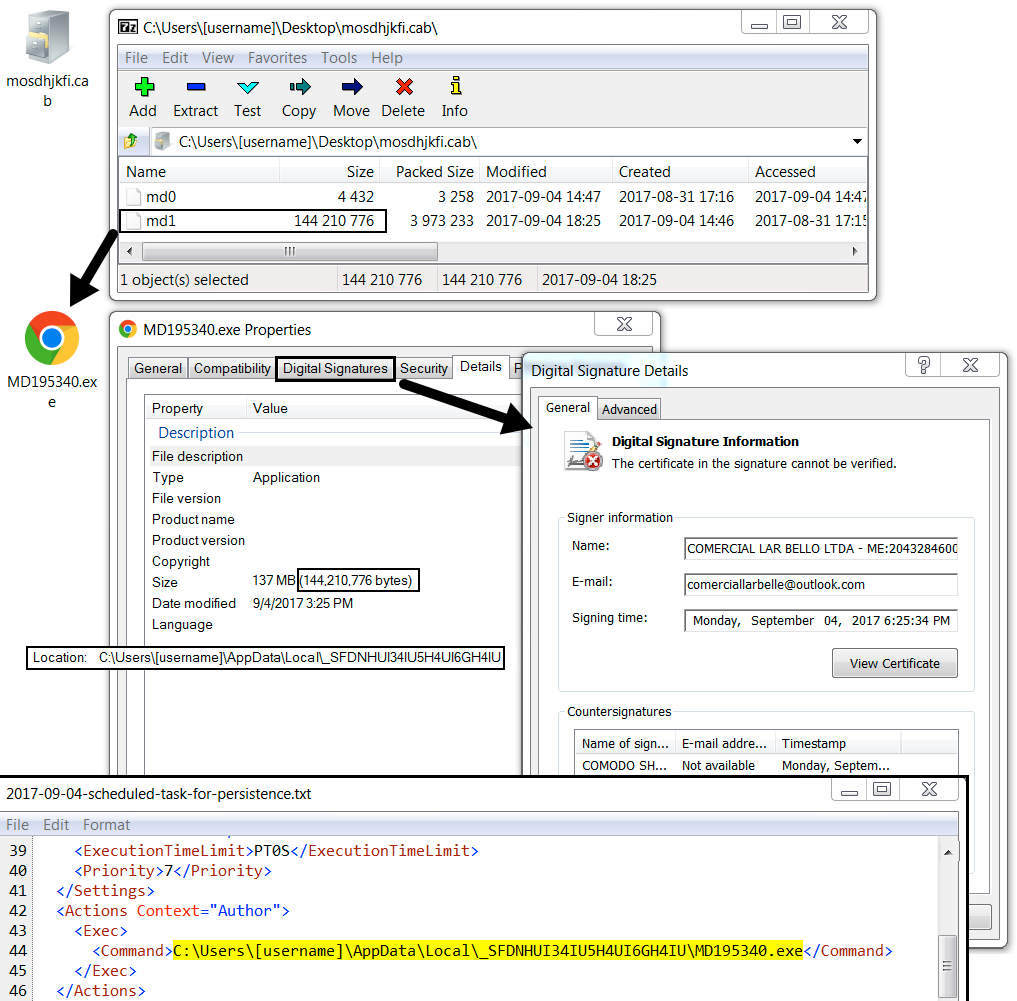Click right arrow of 7-Zip horizontal scrollbar
Viewport: 1017px width, 1001px height.
pos(855,251)
